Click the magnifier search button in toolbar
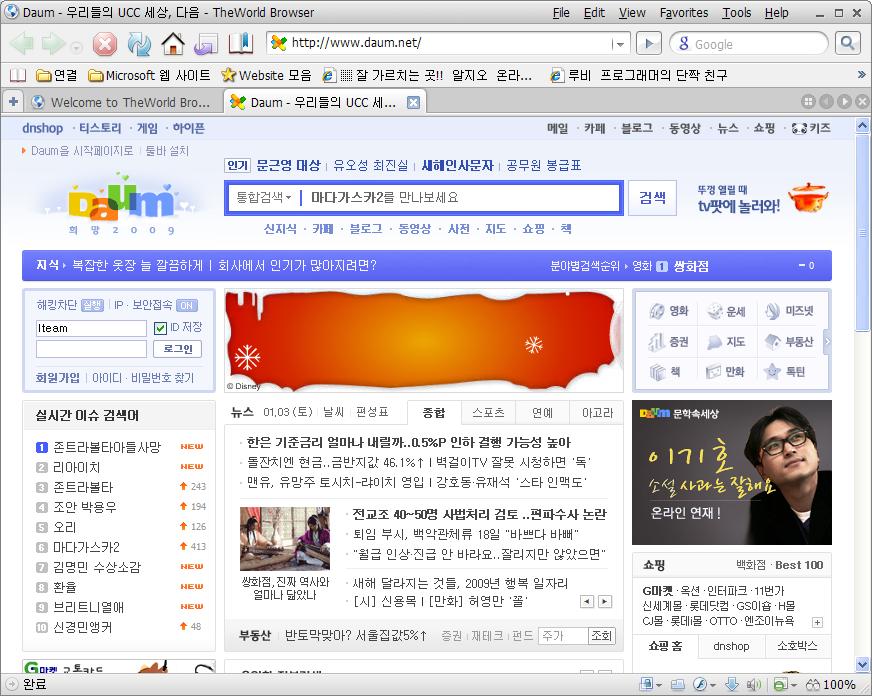Image resolution: width=872 pixels, height=696 pixels. point(847,43)
